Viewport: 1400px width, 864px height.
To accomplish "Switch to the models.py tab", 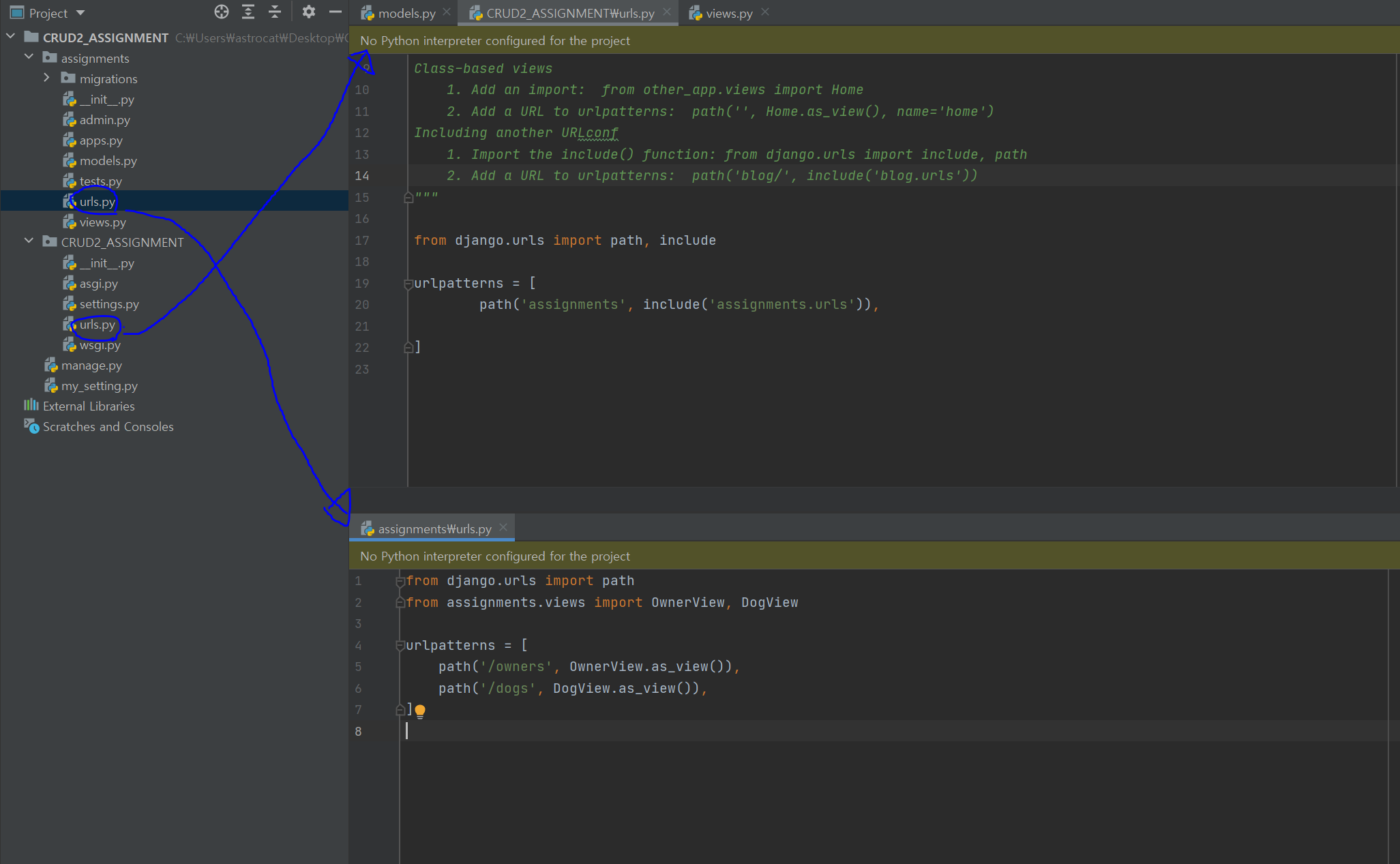I will (x=406, y=13).
